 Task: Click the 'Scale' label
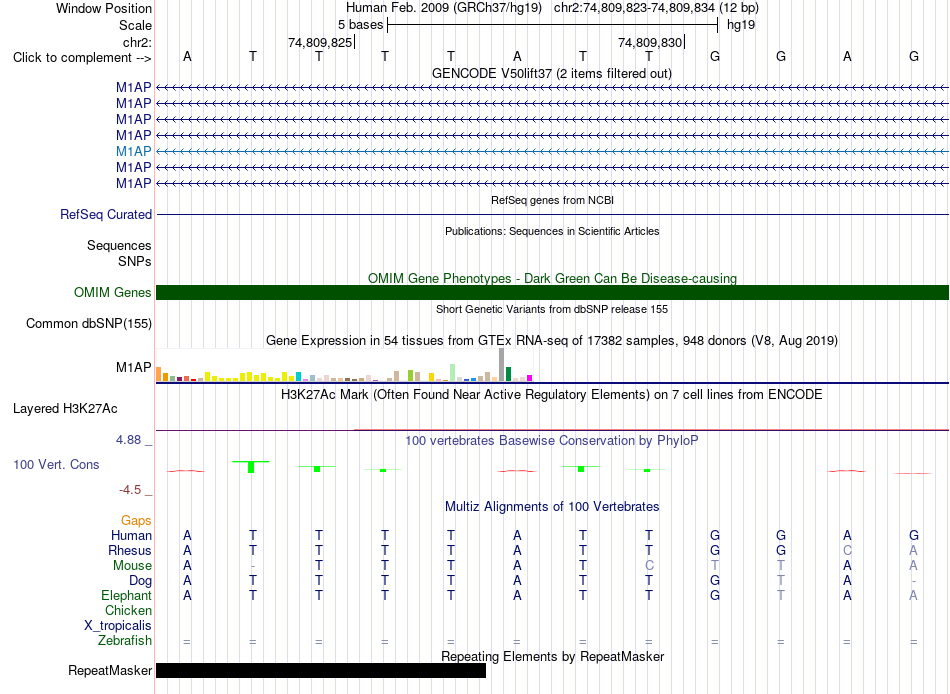[135, 25]
